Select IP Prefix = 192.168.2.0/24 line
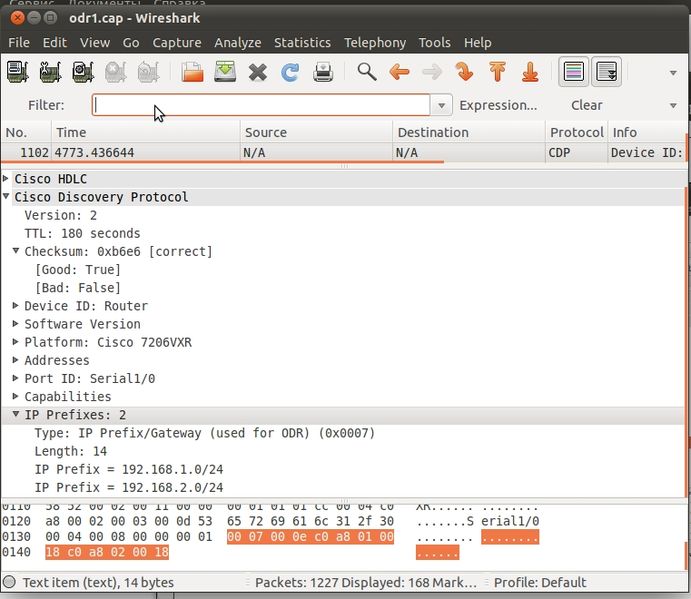 (129, 487)
